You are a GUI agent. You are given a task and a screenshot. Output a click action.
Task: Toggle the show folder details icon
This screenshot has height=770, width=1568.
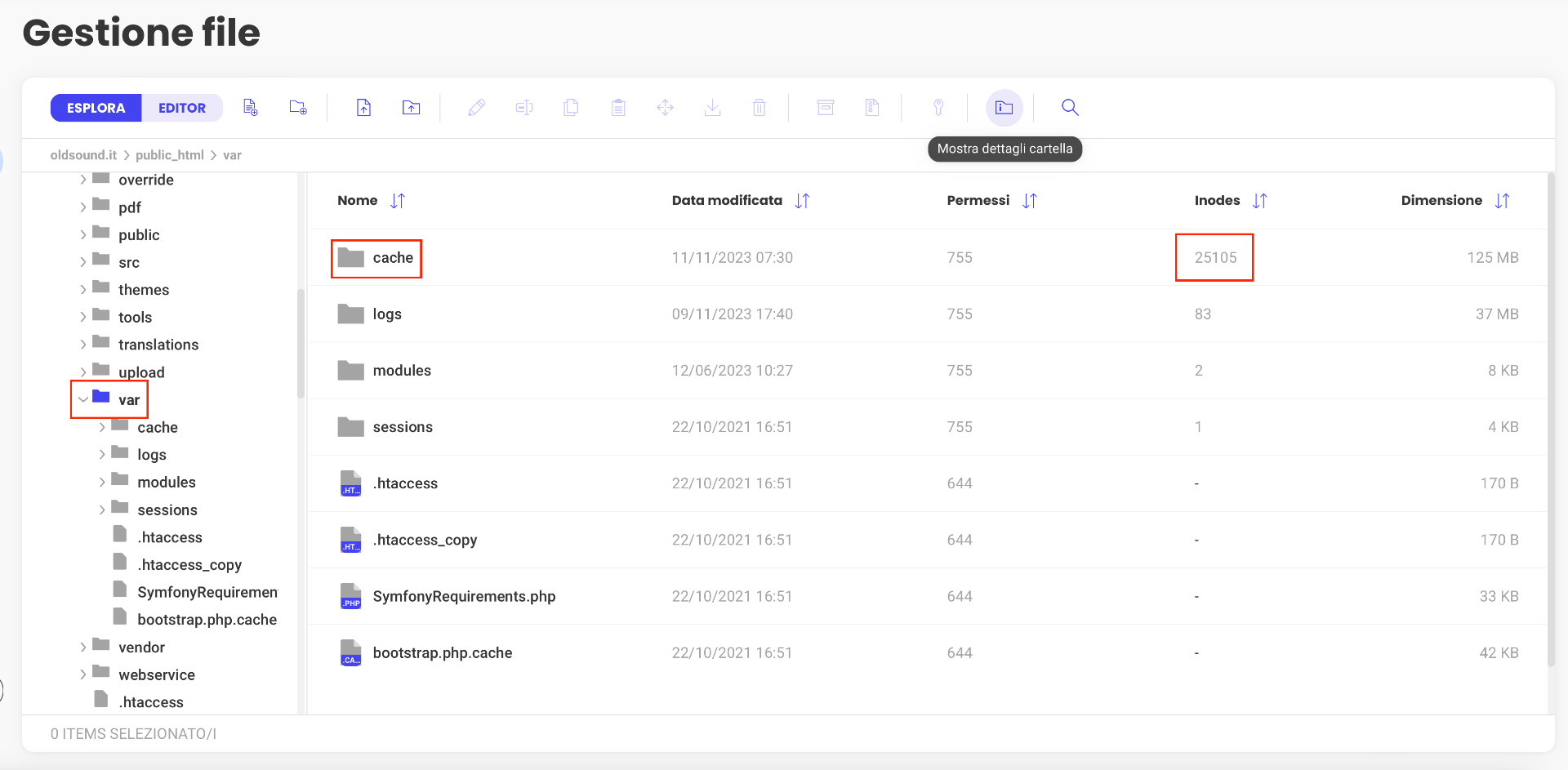click(x=1004, y=107)
